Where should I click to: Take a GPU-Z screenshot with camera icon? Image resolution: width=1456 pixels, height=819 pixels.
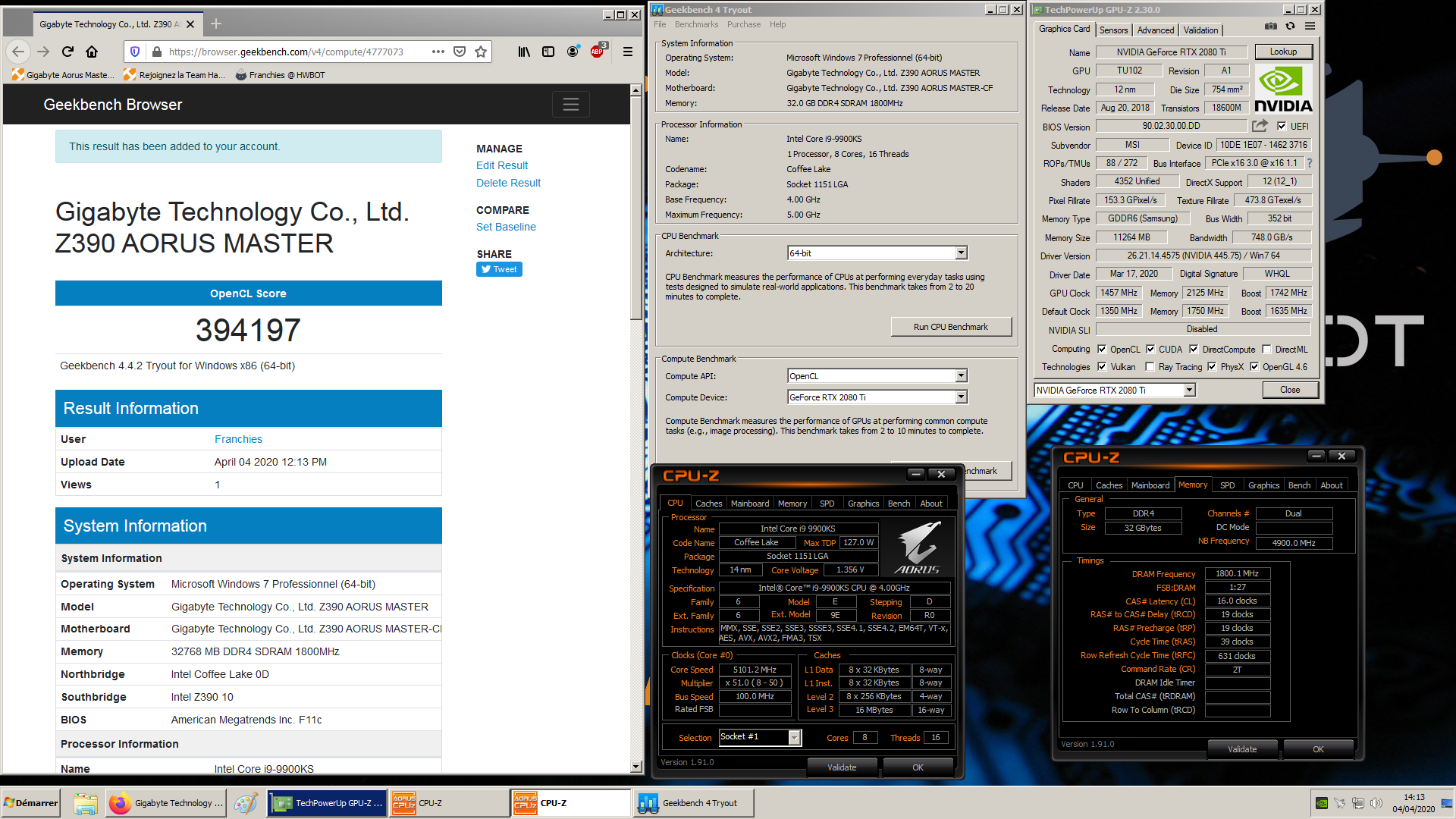[x=1271, y=26]
